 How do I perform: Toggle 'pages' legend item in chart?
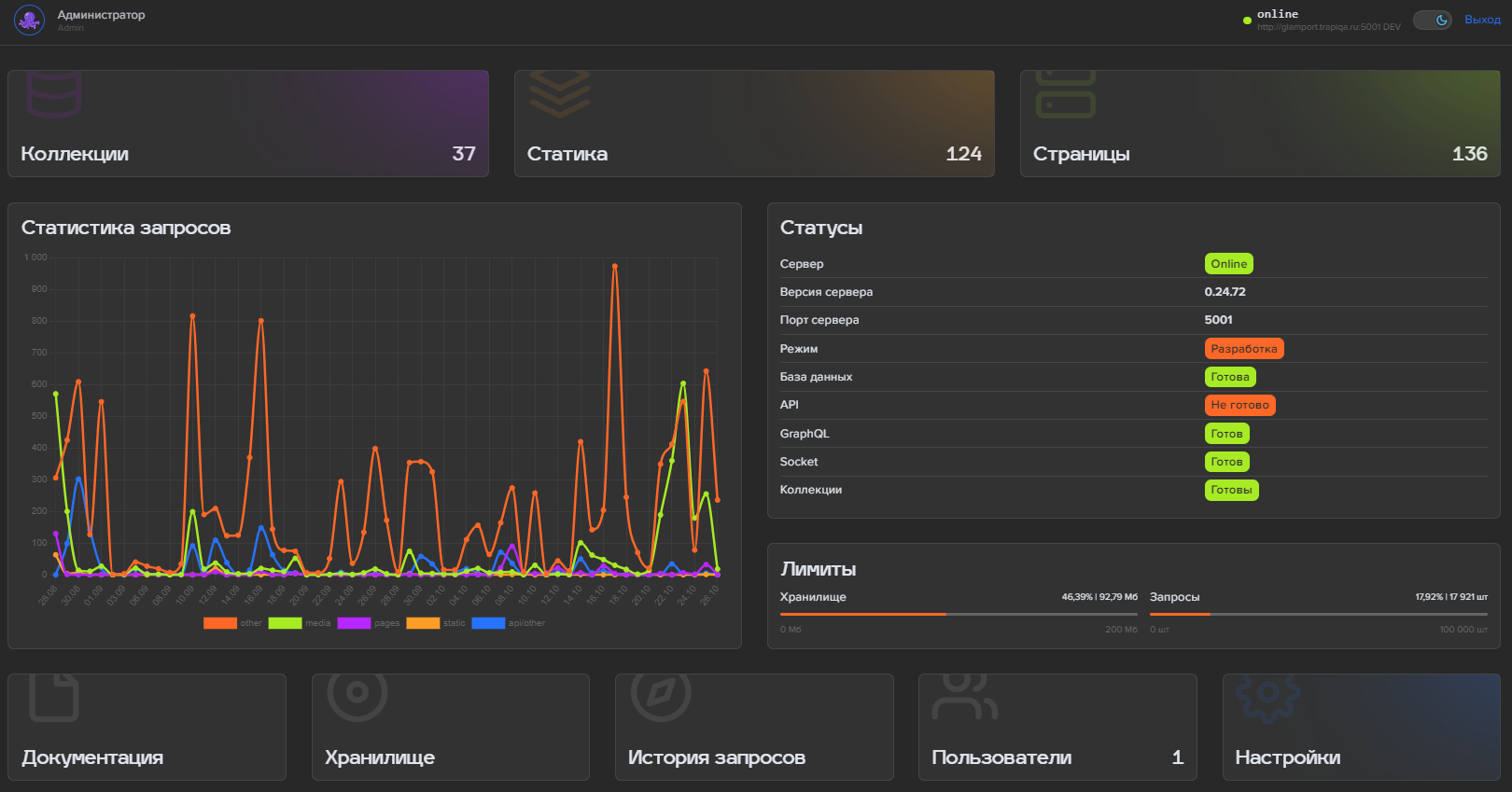368,623
